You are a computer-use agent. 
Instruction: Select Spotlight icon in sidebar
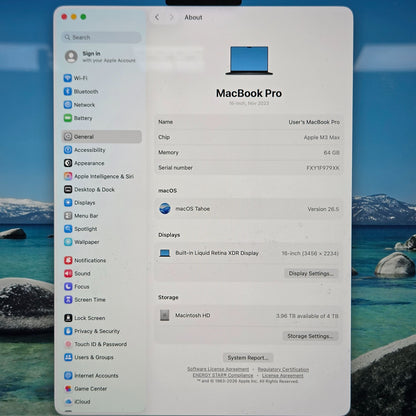(68, 229)
